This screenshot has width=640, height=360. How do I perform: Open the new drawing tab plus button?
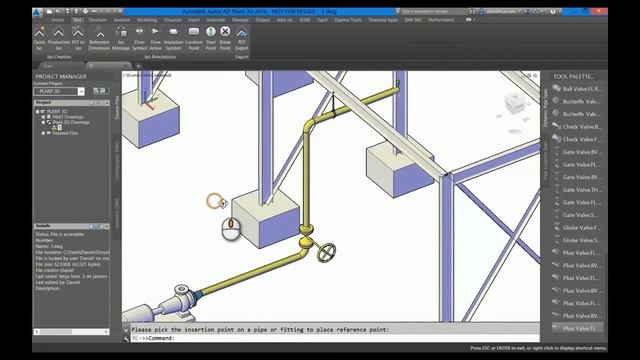pos(138,66)
